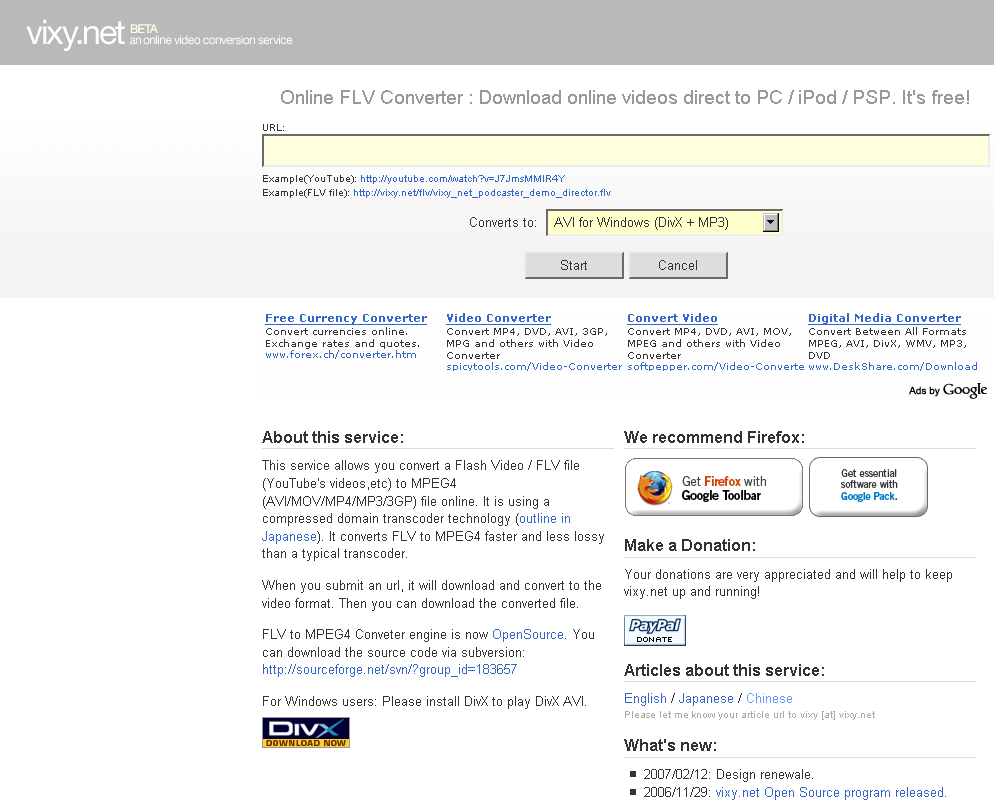Click 'Convert Between All Formats' ad description
The height and width of the screenshot is (806, 994).
click(x=888, y=343)
